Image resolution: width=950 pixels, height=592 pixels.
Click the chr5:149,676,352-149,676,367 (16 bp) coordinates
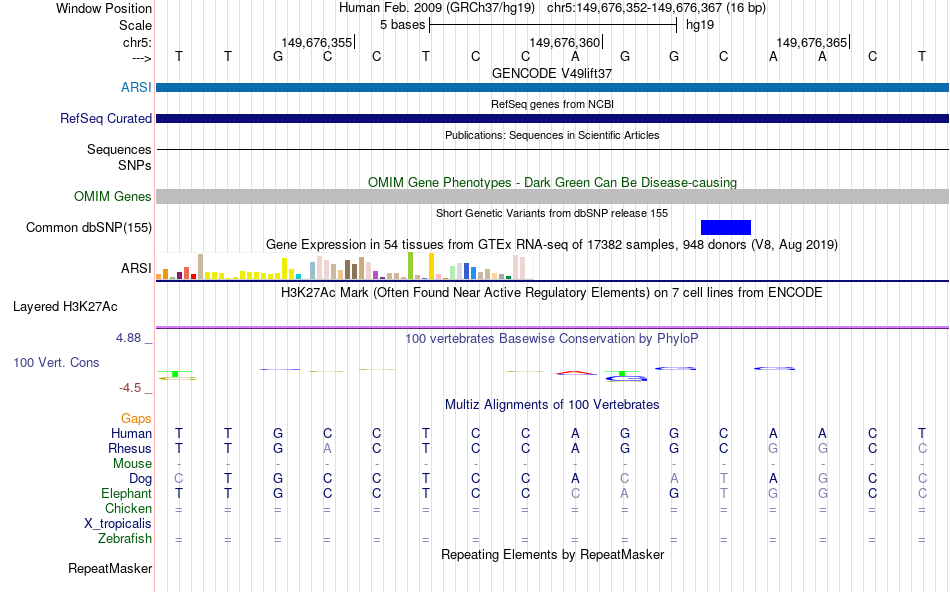pos(656,8)
